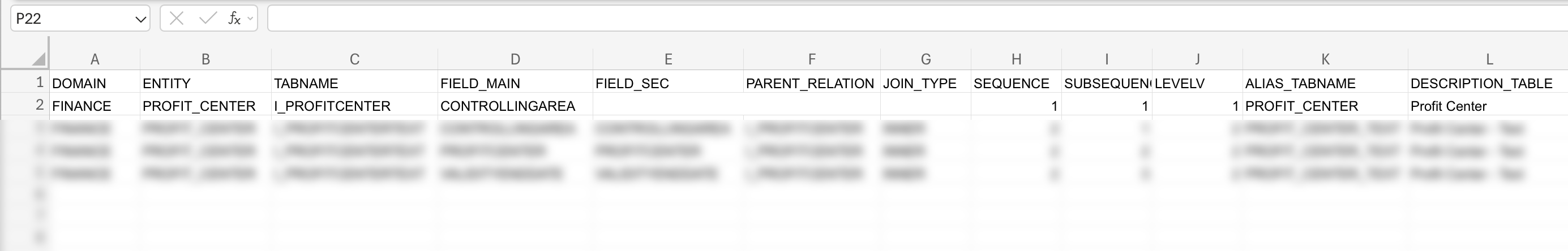Viewport: 1568px width, 251px height.
Task: Select column L header
Action: (1489, 59)
